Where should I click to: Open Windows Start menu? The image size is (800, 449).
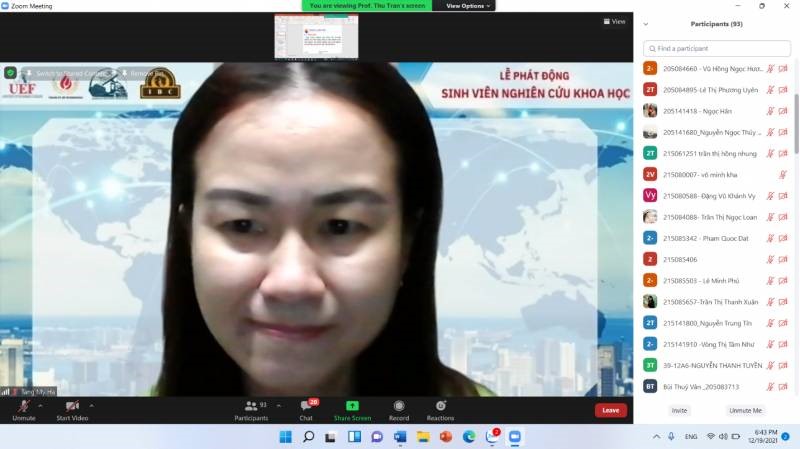click(285, 437)
